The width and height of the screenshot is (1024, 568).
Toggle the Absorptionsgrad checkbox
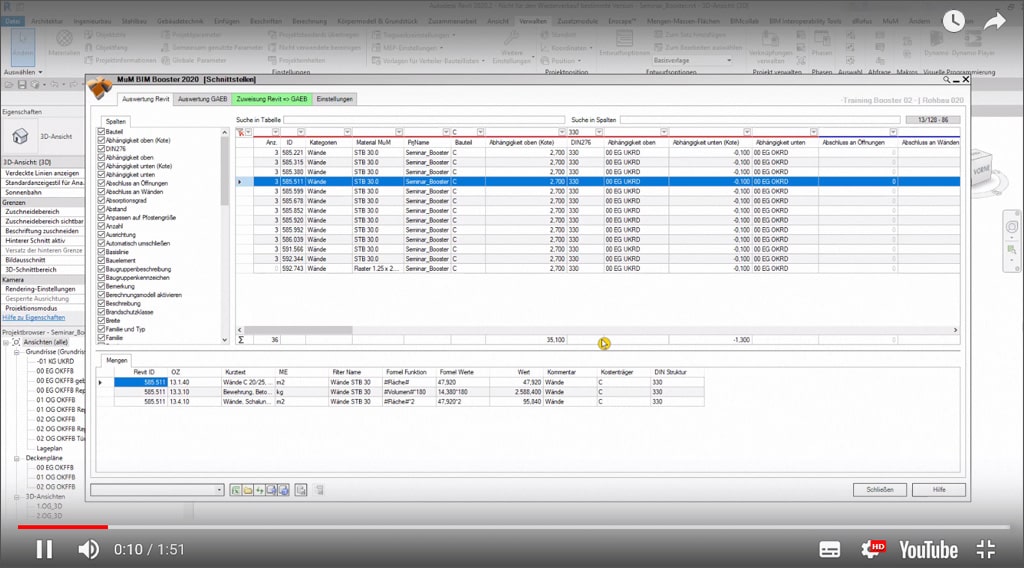(x=101, y=200)
